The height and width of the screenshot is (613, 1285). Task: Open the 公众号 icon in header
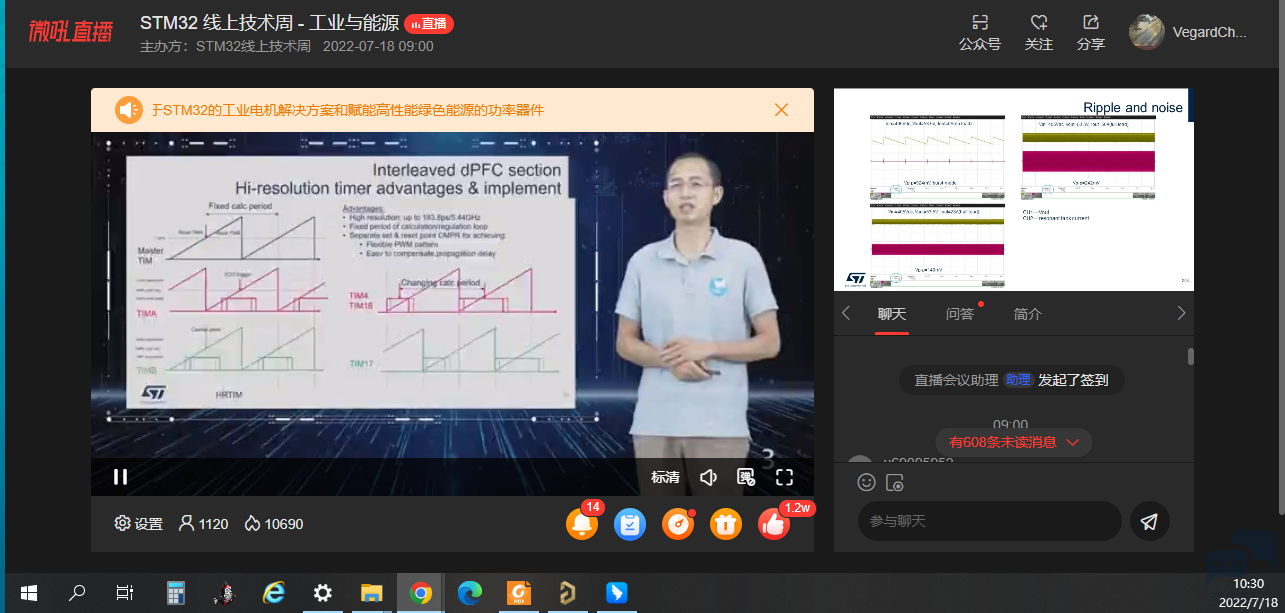coord(980,33)
